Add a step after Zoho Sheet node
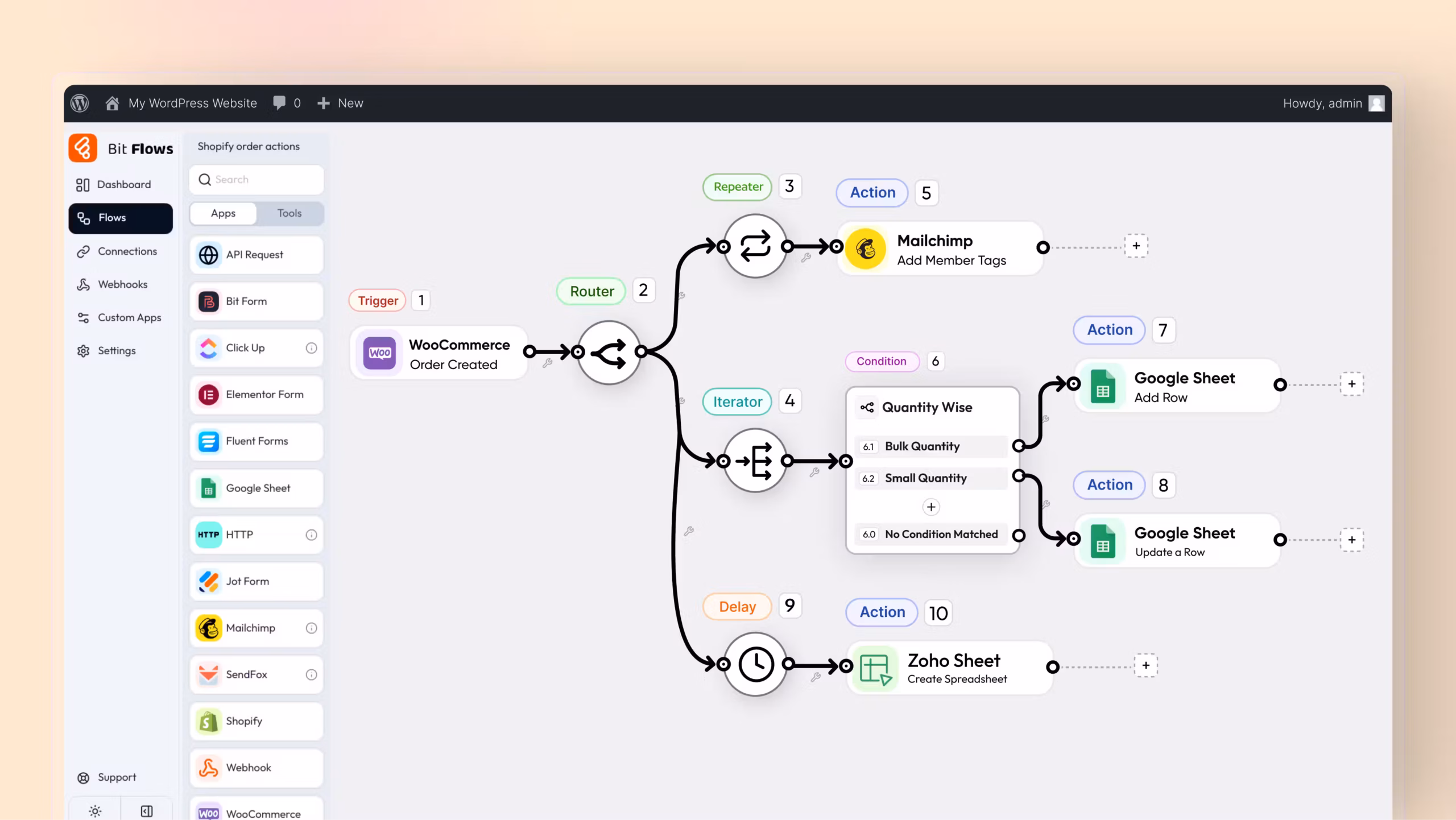The width and height of the screenshot is (1456, 820). click(x=1146, y=665)
